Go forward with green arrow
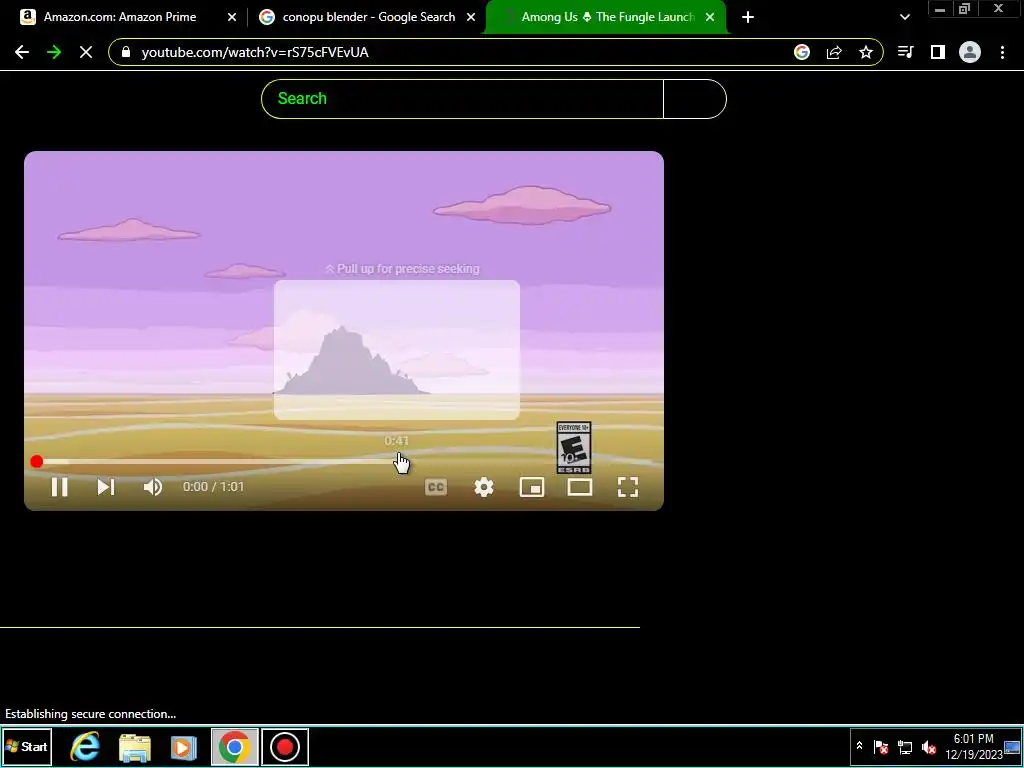This screenshot has width=1024, height=768. [54, 52]
